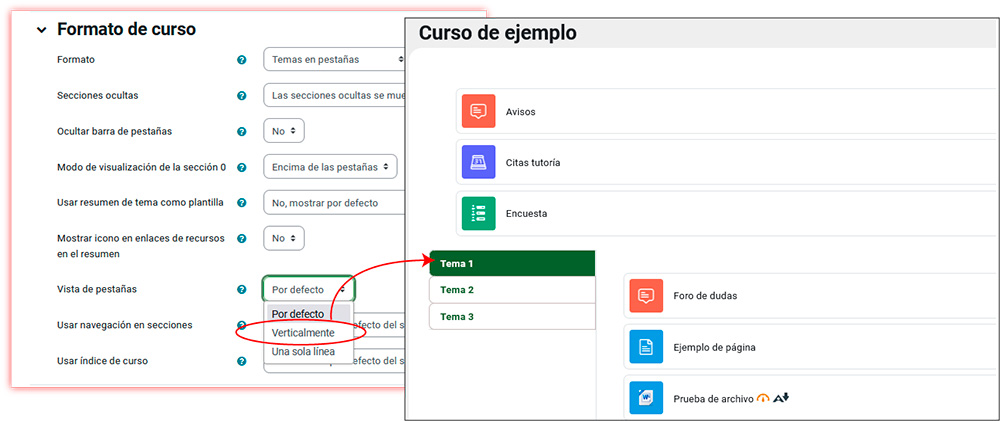The height and width of the screenshot is (421, 1000).
Task: Switch to the Tema 2 tab
Action: [512, 290]
